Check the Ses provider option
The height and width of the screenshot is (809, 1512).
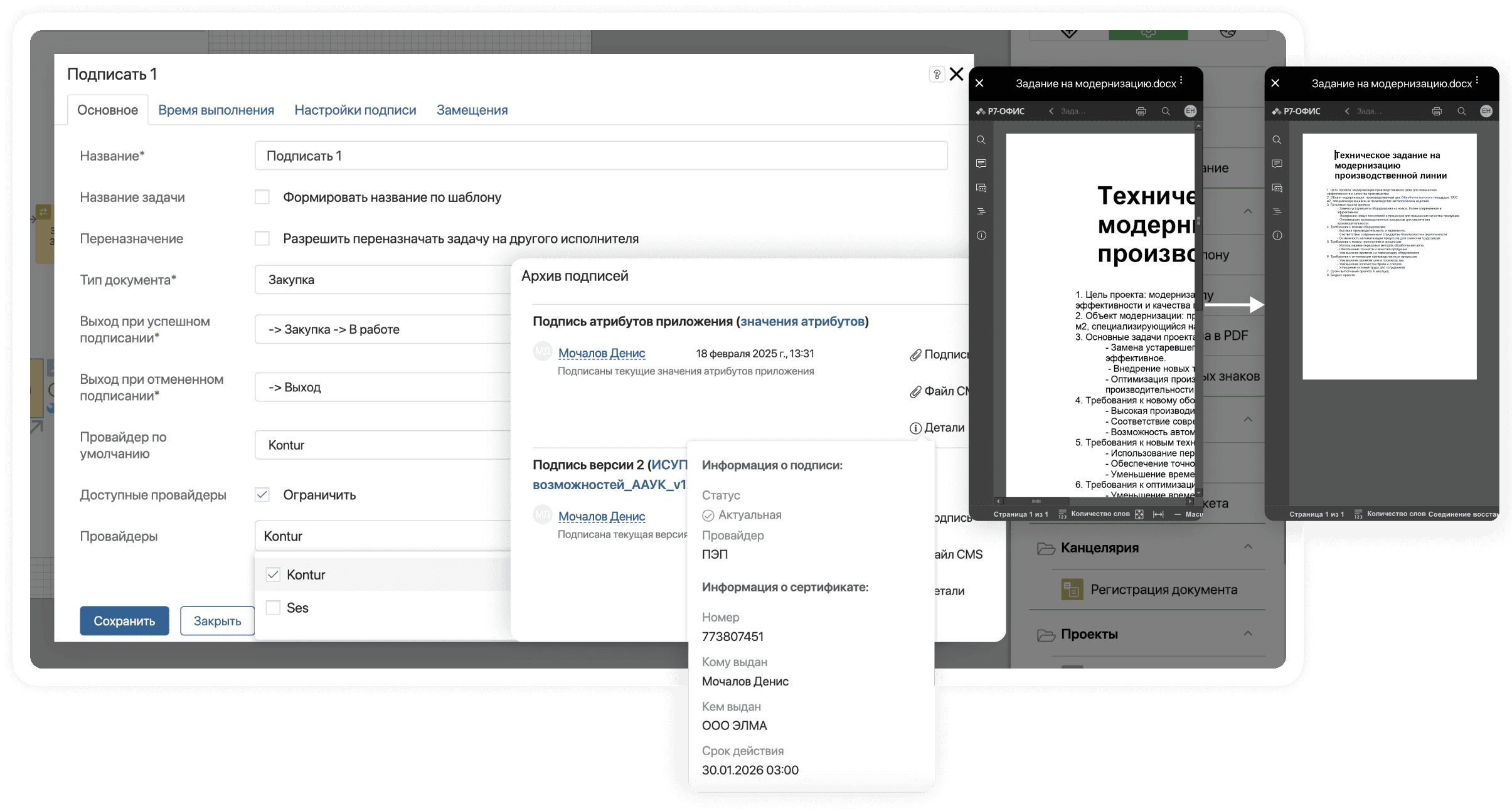coord(273,608)
